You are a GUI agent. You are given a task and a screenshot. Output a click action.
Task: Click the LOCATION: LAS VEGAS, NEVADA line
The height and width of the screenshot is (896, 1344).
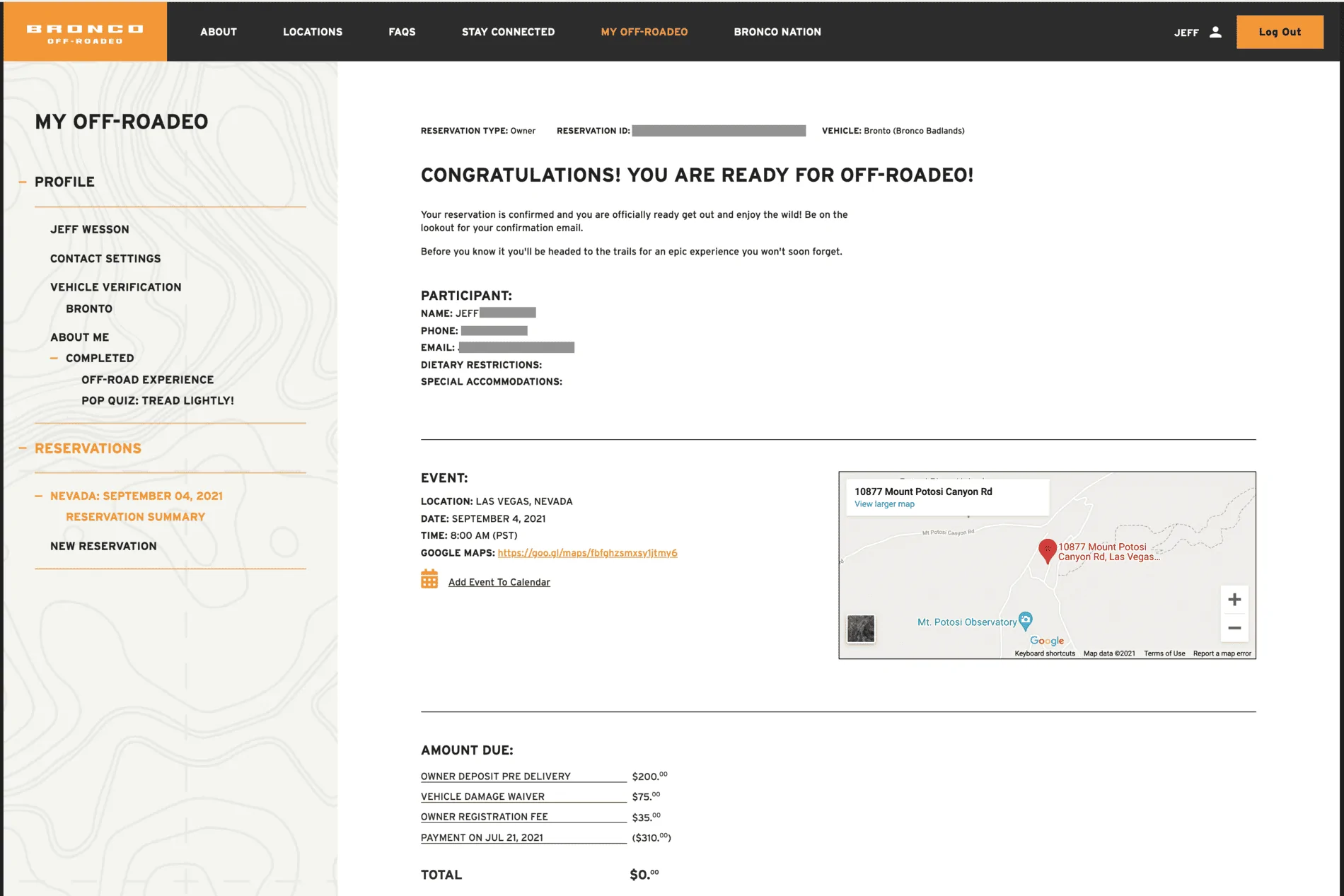[497, 501]
